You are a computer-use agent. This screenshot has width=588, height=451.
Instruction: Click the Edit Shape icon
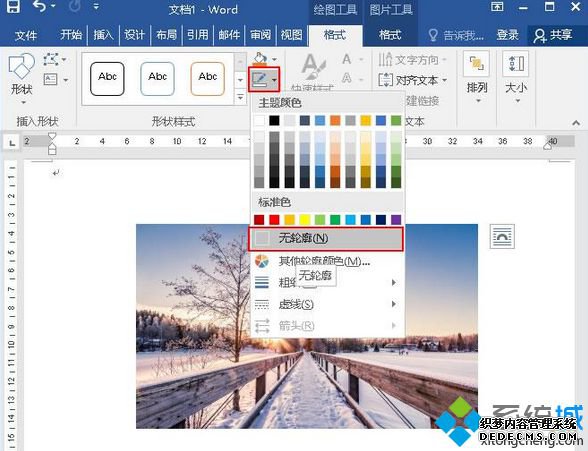[x=51, y=59]
